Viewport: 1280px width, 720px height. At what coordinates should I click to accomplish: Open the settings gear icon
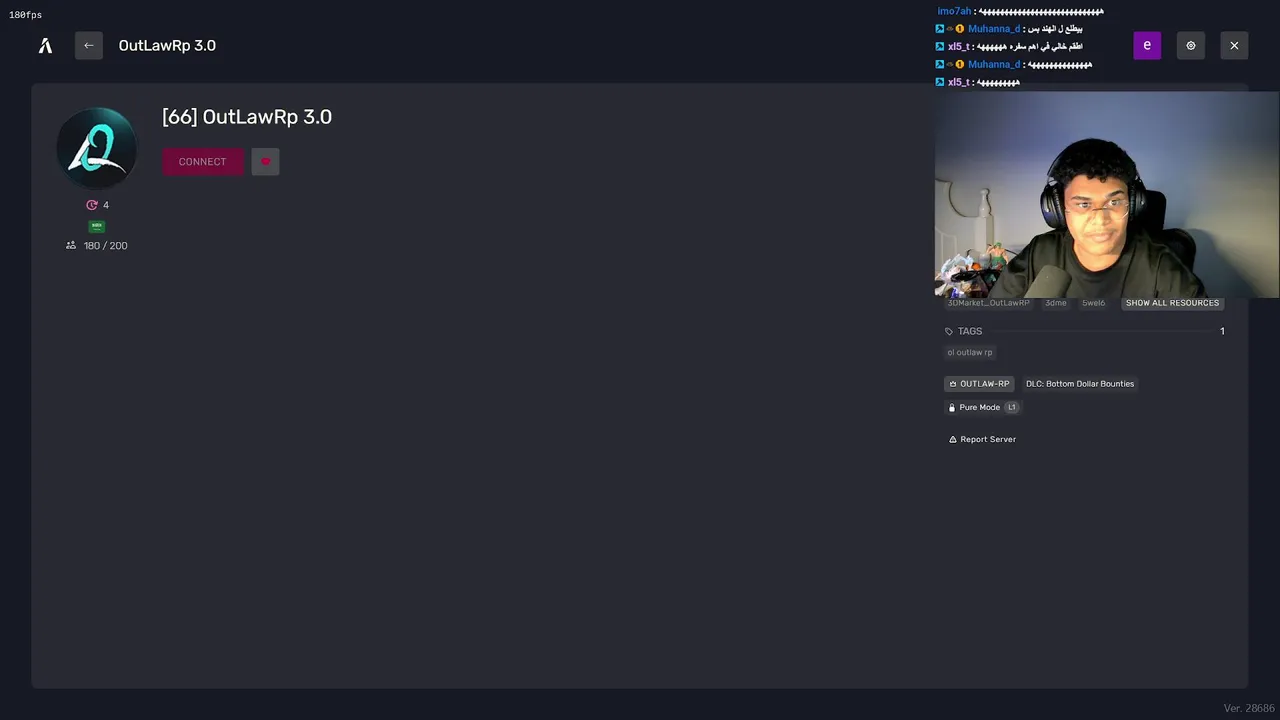click(1191, 45)
